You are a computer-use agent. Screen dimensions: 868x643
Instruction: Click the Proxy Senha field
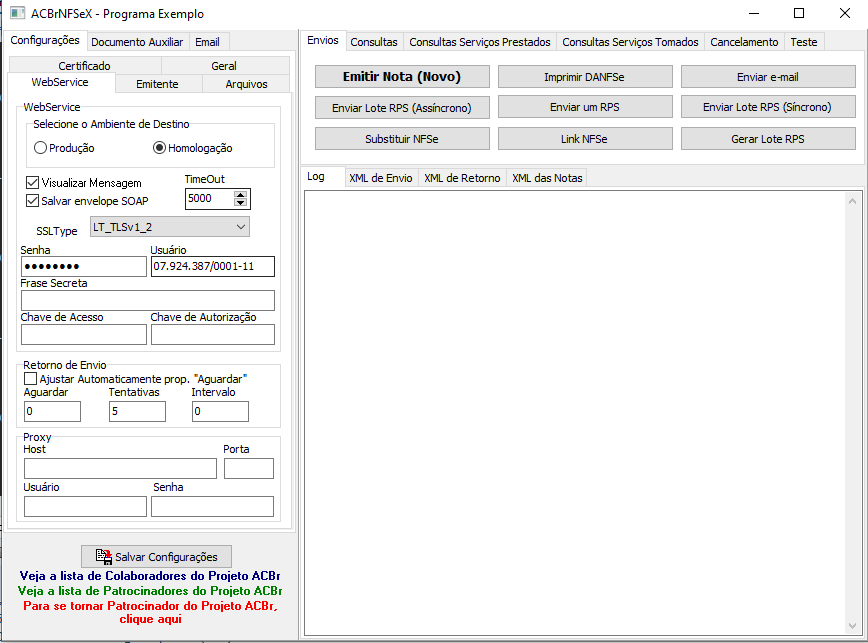pyautogui.click(x=213, y=506)
